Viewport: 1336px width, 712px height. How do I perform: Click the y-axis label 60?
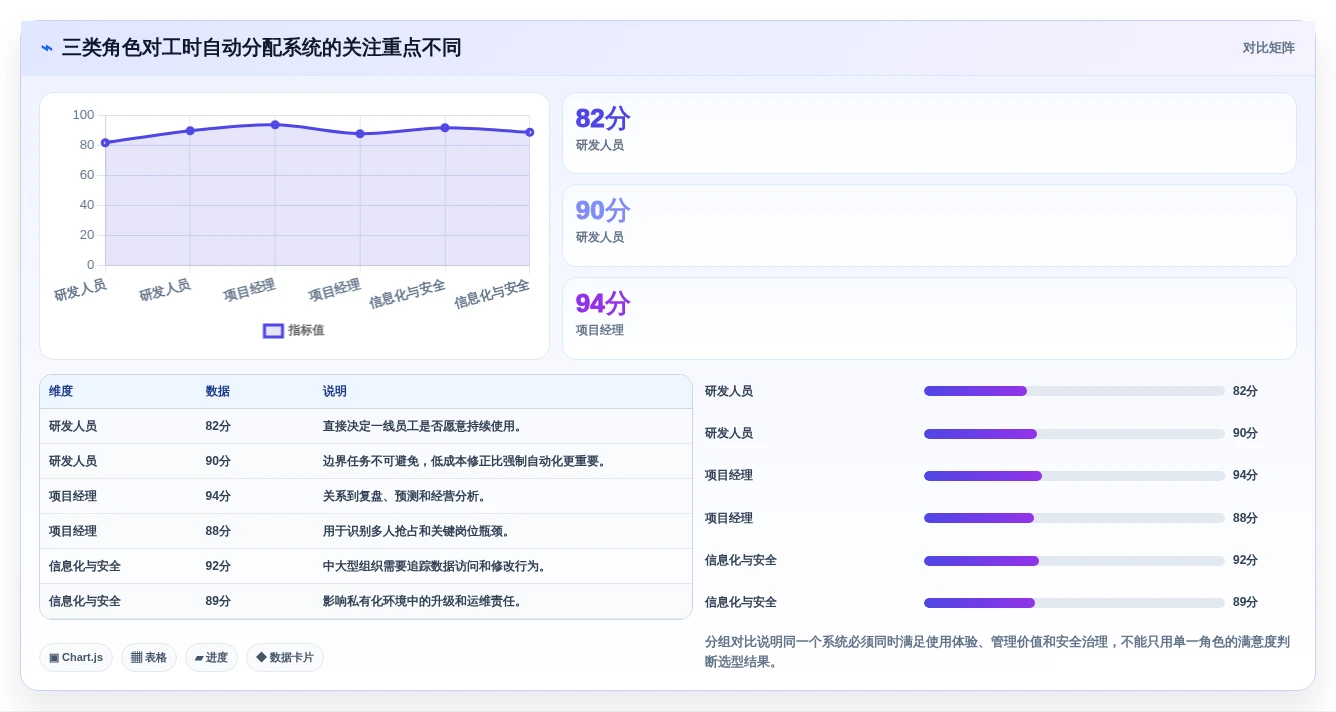point(87,175)
